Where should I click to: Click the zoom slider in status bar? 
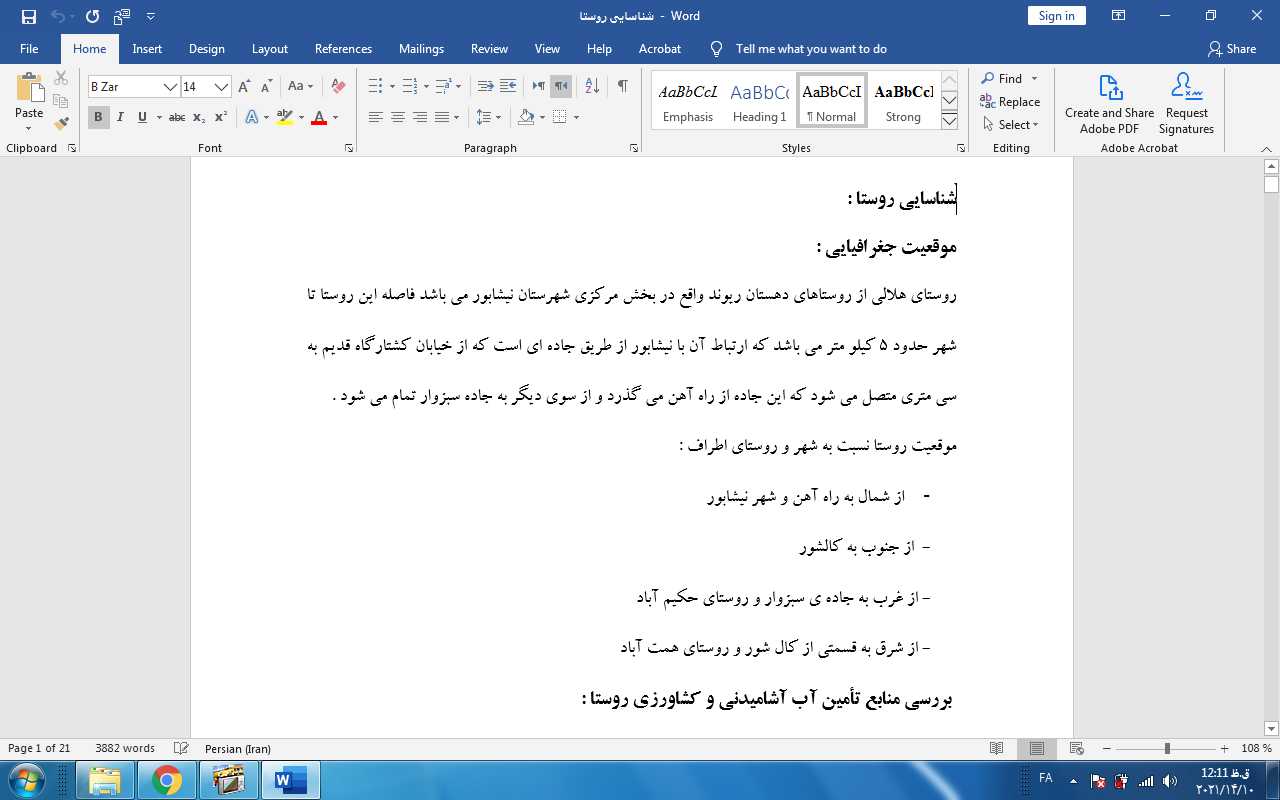1166,749
